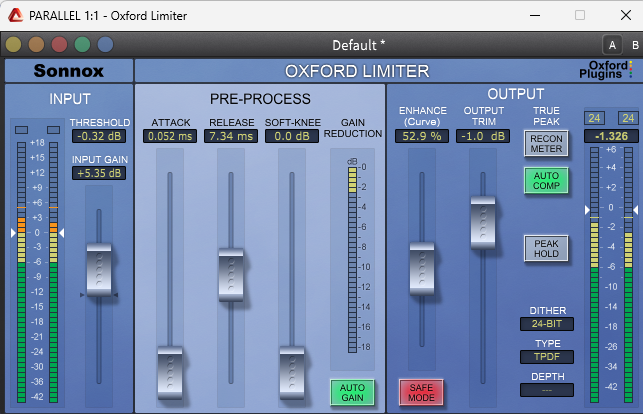Click the OUTPUT TRIM -1.0 dB field
The image size is (643, 414).
pyautogui.click(x=483, y=136)
